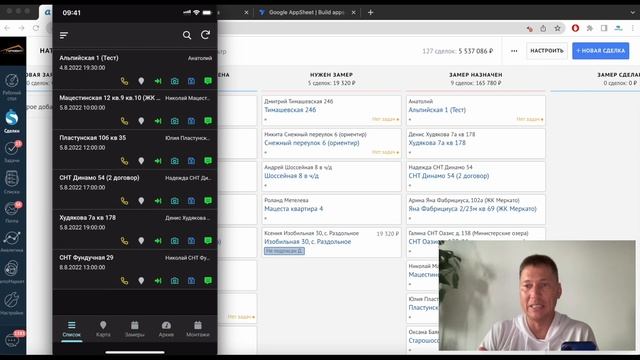Screen dimensions: 640x360
Task: Click НАСТРОИТЬ button
Action: 547,51
